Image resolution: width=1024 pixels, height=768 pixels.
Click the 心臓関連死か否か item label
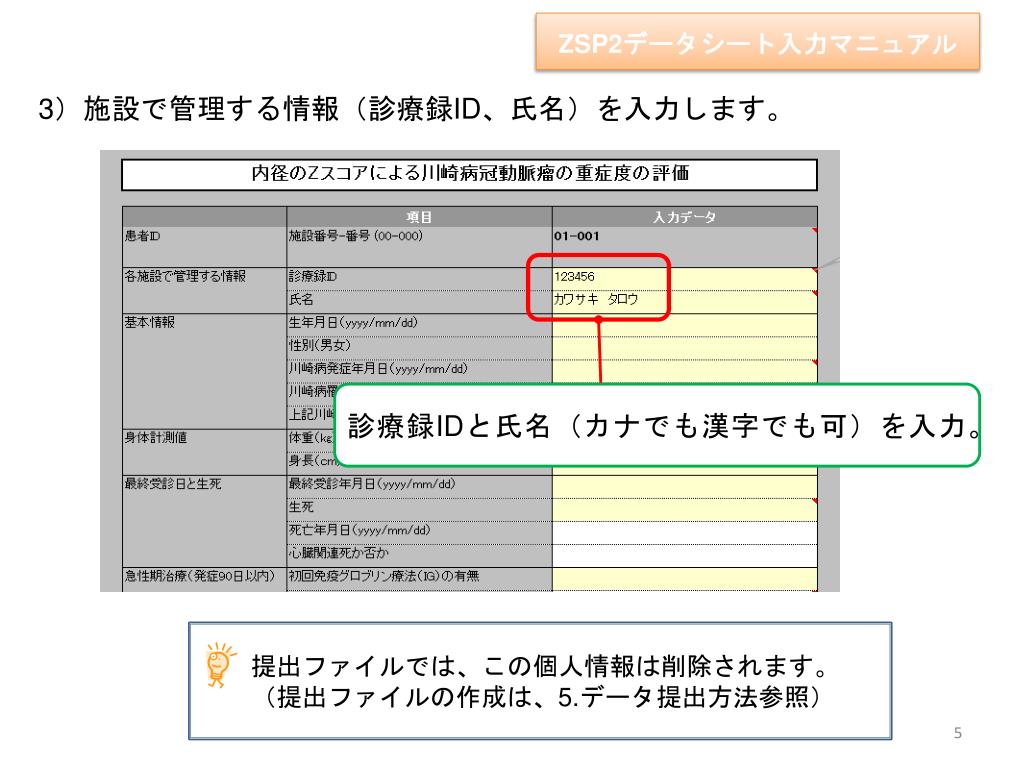click(339, 553)
